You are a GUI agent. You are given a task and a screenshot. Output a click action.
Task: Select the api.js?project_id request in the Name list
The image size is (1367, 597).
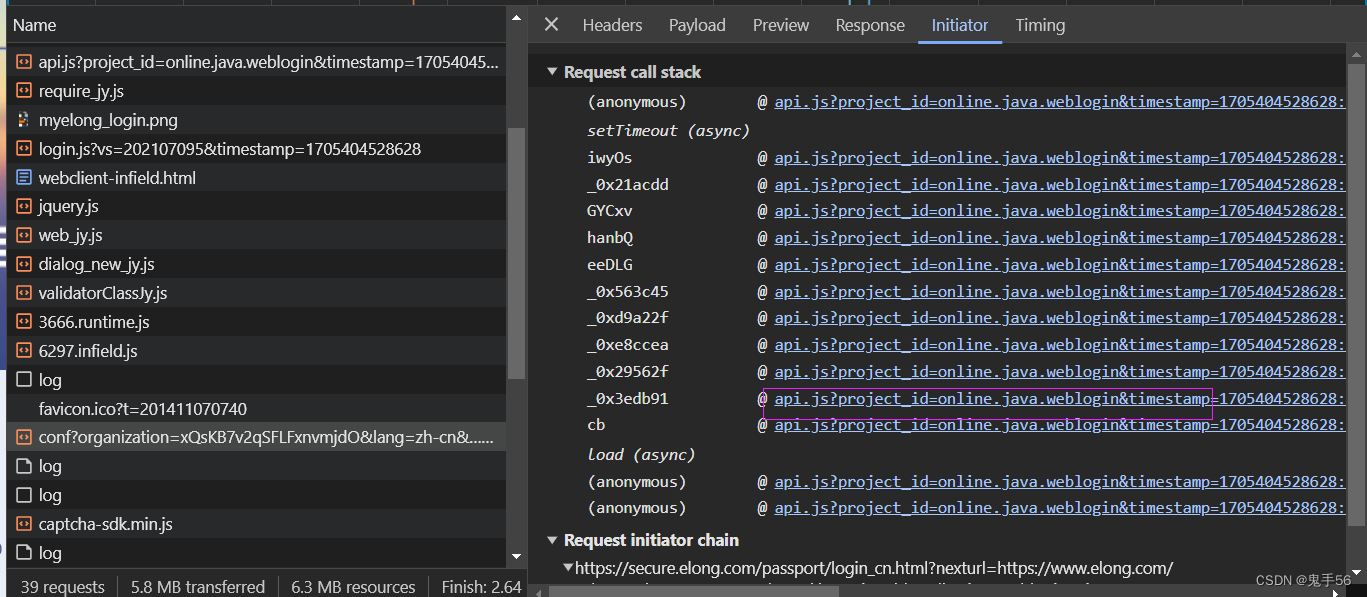256,62
